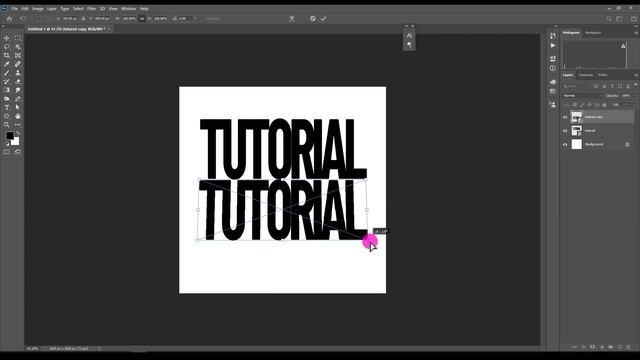This screenshot has width=640, height=360.
Task: Select the Eraser tool
Action: [x=18, y=82]
